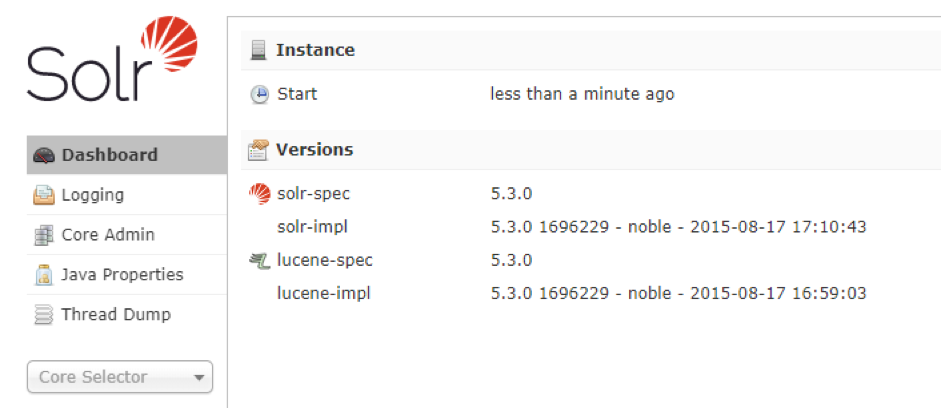Screen dimensions: 941x408
Task: Click the Thread Dump stack icon
Action: (x=43, y=314)
